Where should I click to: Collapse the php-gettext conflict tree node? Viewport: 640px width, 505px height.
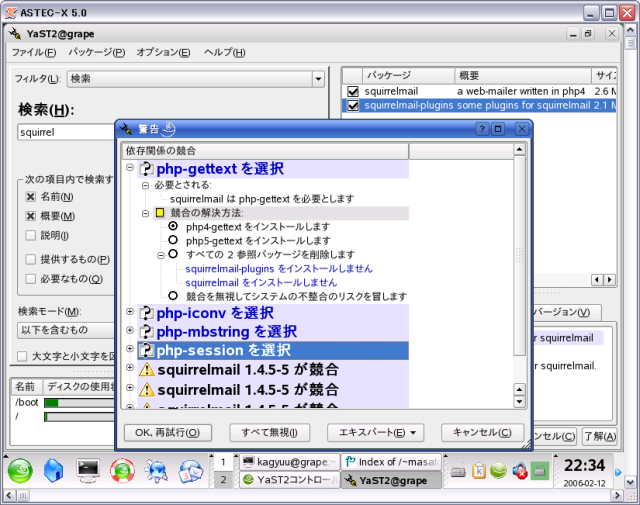[x=130, y=169]
